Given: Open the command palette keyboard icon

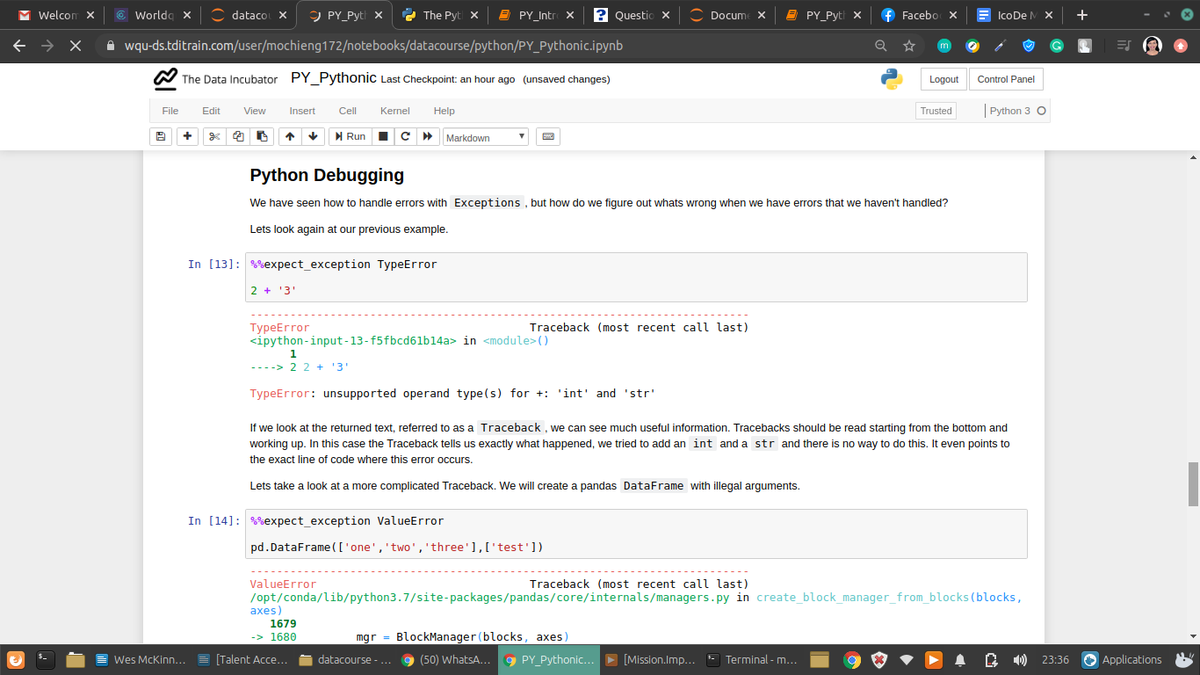Looking at the screenshot, I should pyautogui.click(x=549, y=137).
